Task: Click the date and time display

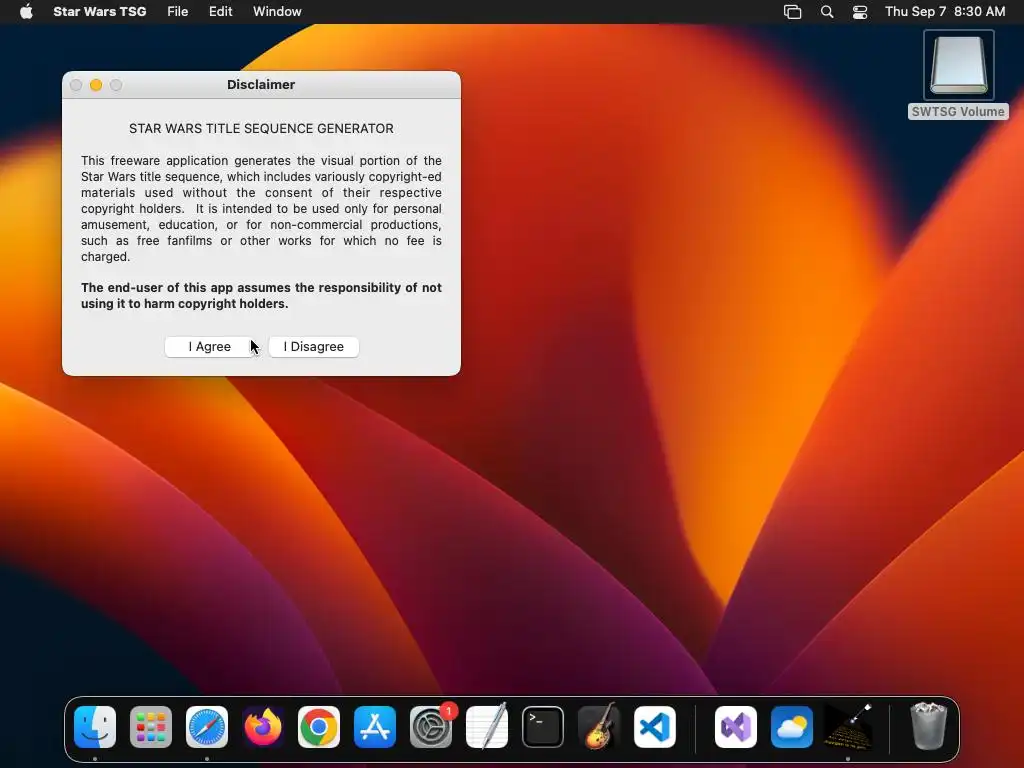Action: click(945, 12)
